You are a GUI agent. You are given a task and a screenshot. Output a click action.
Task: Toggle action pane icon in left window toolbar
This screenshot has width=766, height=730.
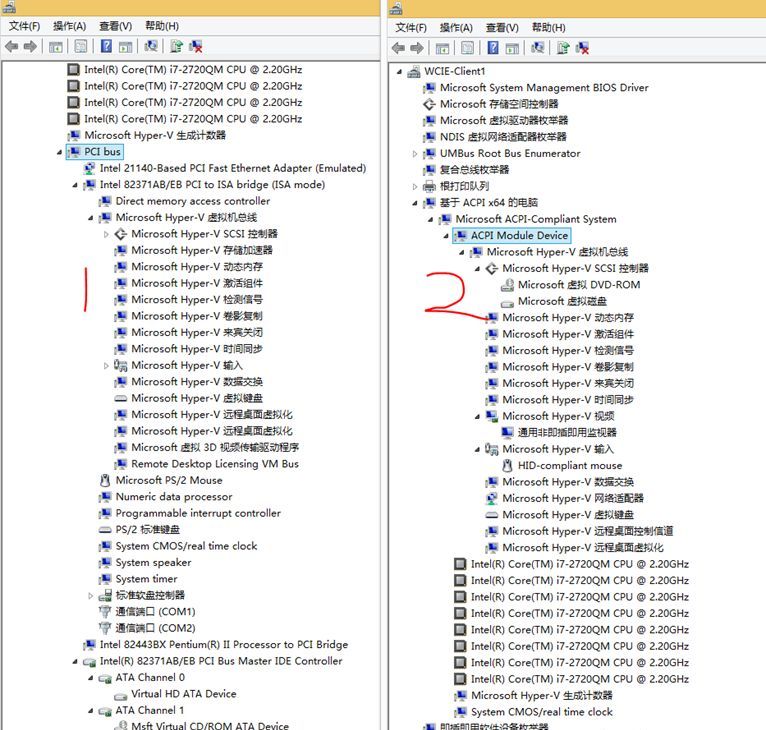126,47
